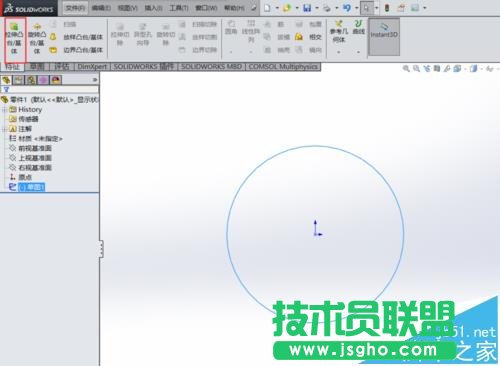Open the Reference Geometry (参考几何体) tool
Viewport: 500px width, 366px height.
coord(339,32)
